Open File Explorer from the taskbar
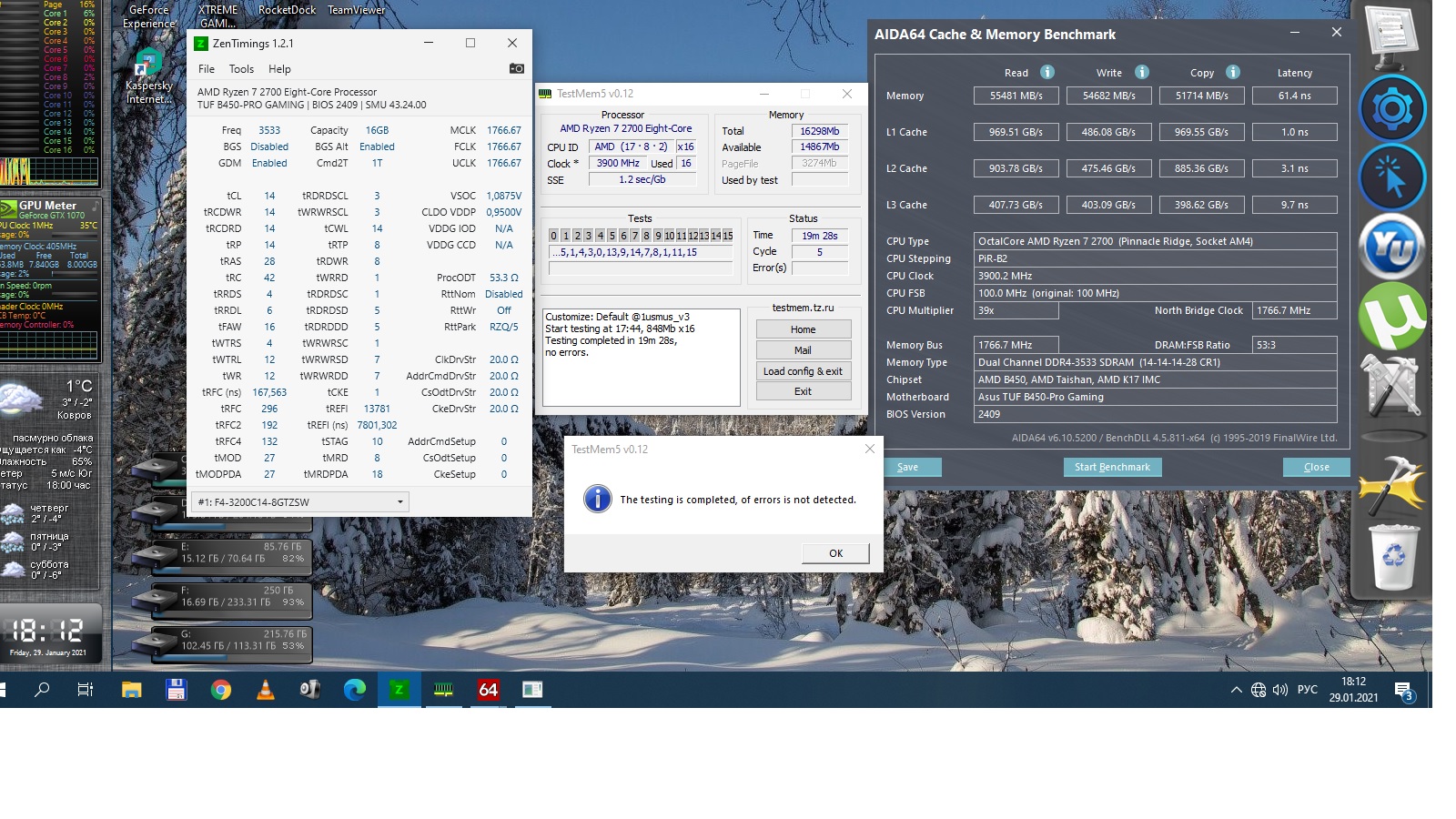1456x819 pixels. point(132,690)
